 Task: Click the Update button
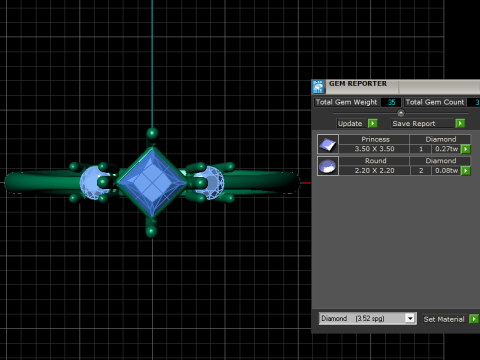click(350, 124)
